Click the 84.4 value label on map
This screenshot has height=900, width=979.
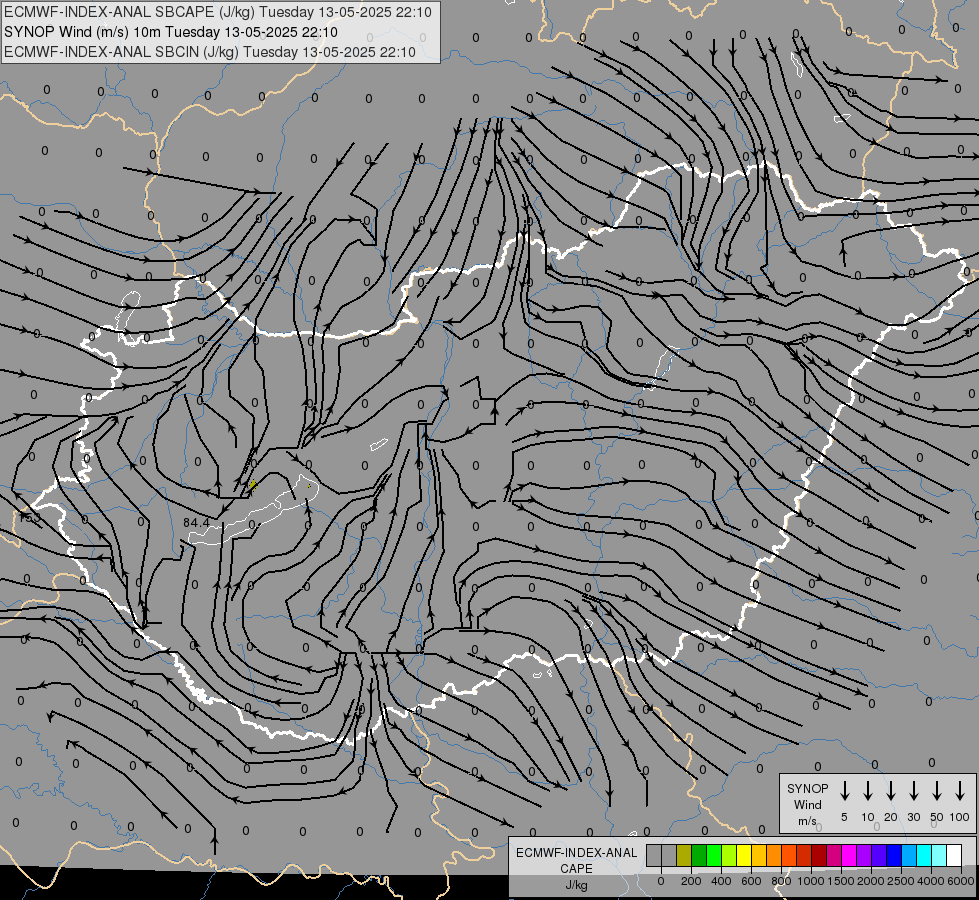tap(196, 522)
